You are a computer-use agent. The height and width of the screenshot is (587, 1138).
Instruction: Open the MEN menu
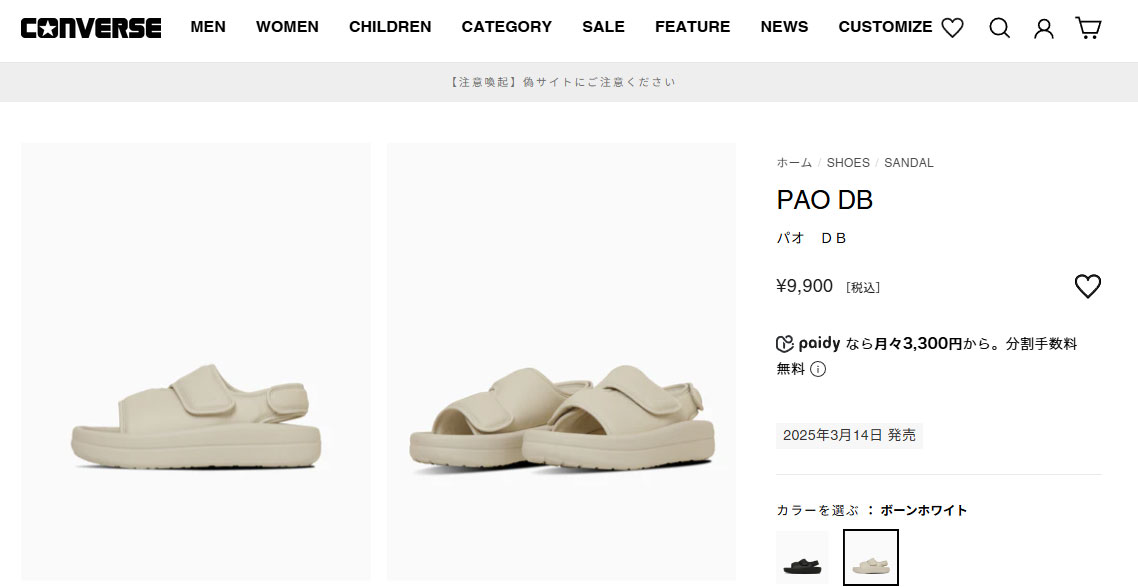pos(208,27)
